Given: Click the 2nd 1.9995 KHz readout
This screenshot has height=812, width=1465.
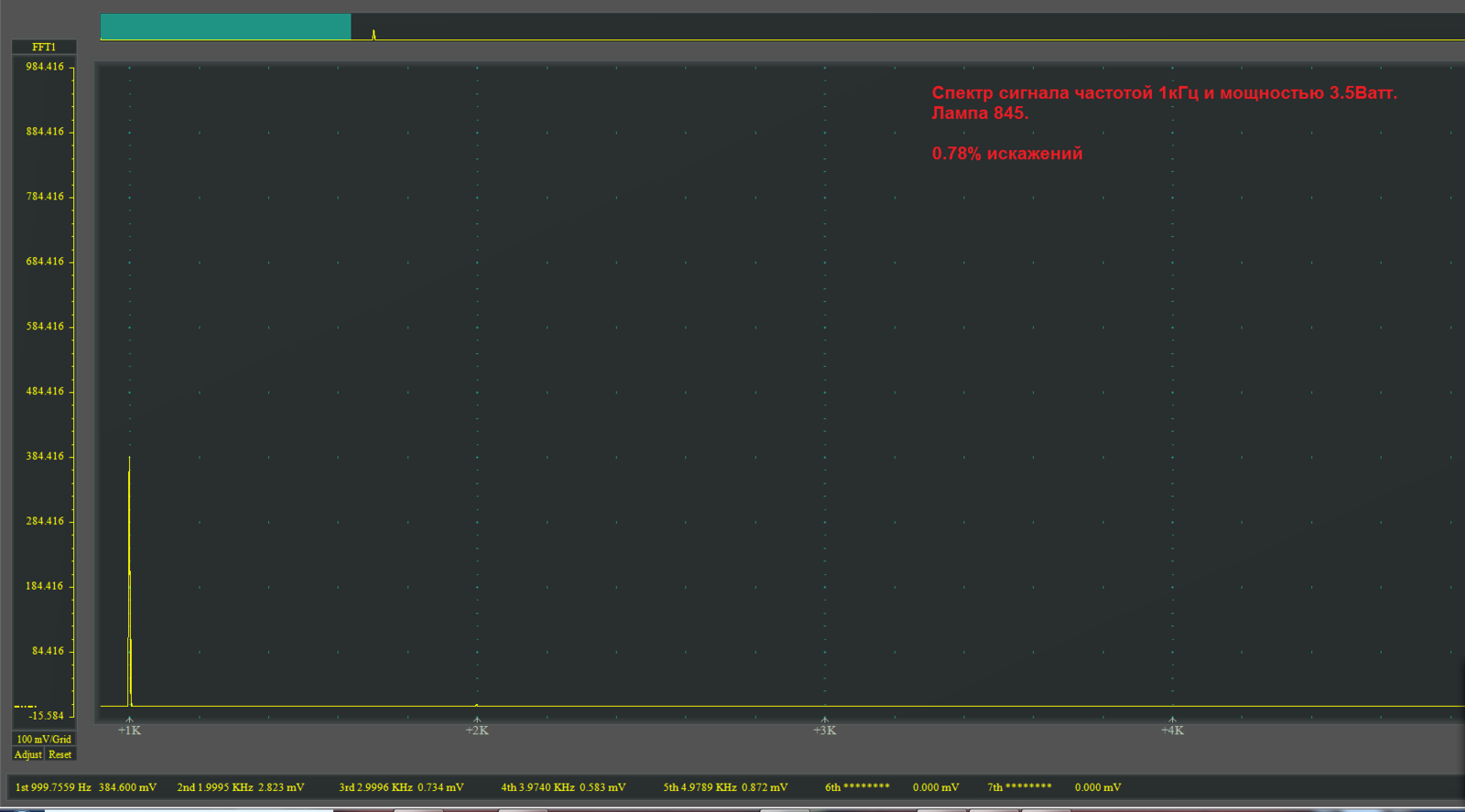Looking at the screenshot, I should coord(215,787).
